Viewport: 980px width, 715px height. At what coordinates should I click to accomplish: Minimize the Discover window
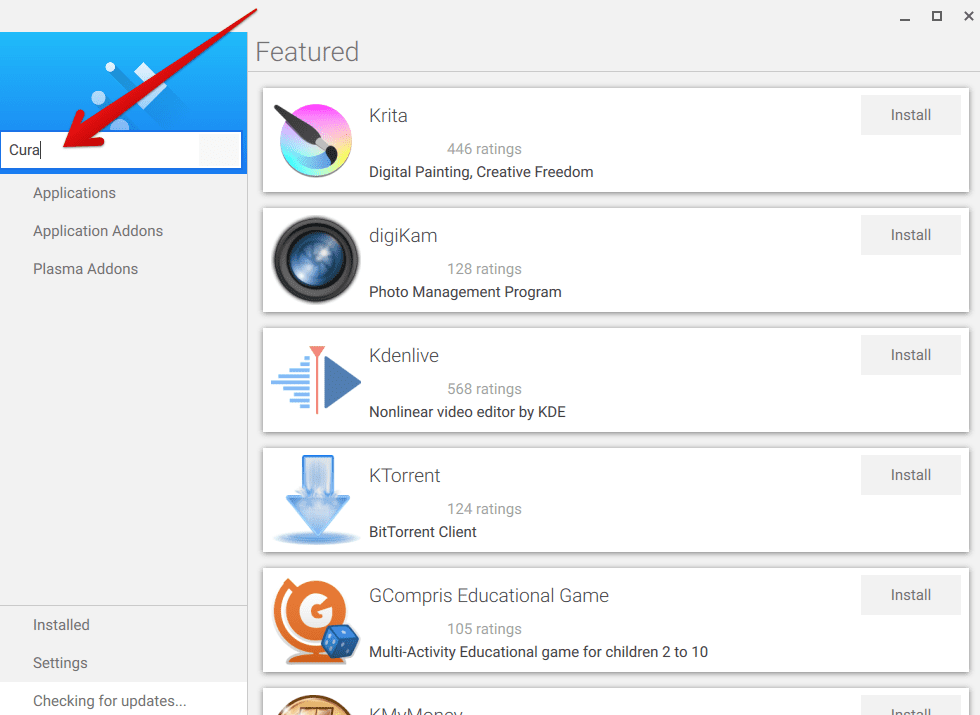coord(904,17)
